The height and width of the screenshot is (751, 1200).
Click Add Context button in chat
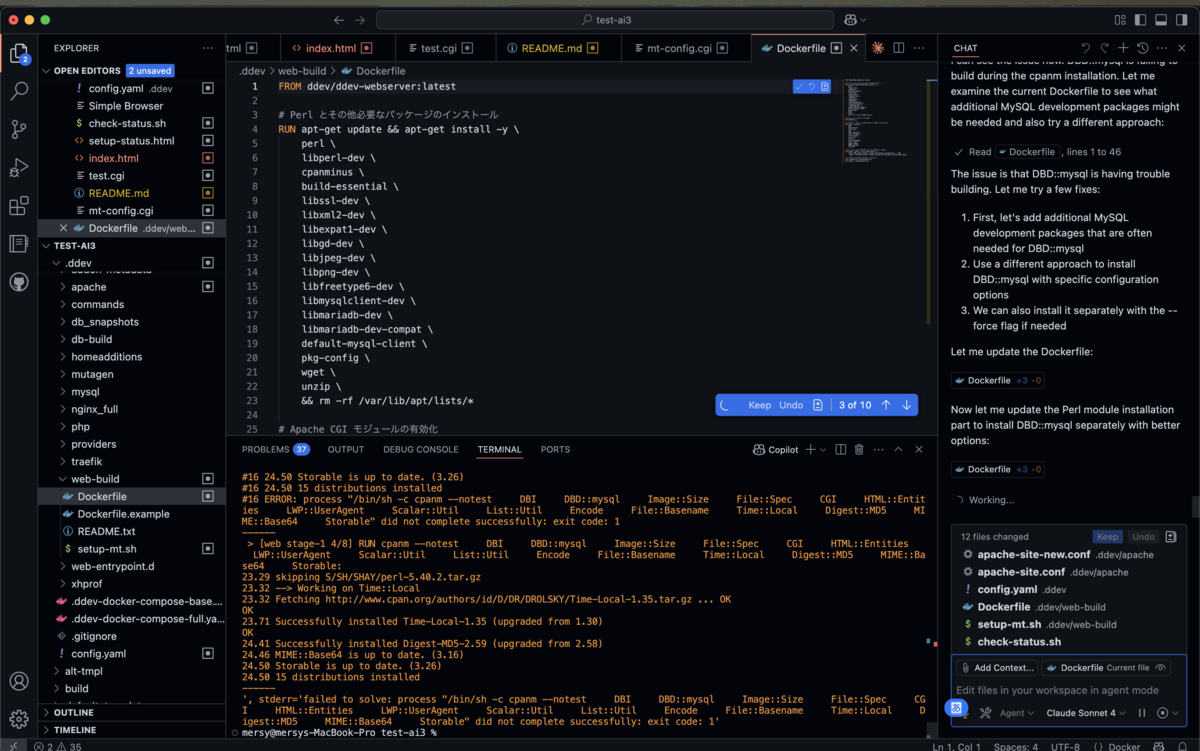click(x=997, y=668)
